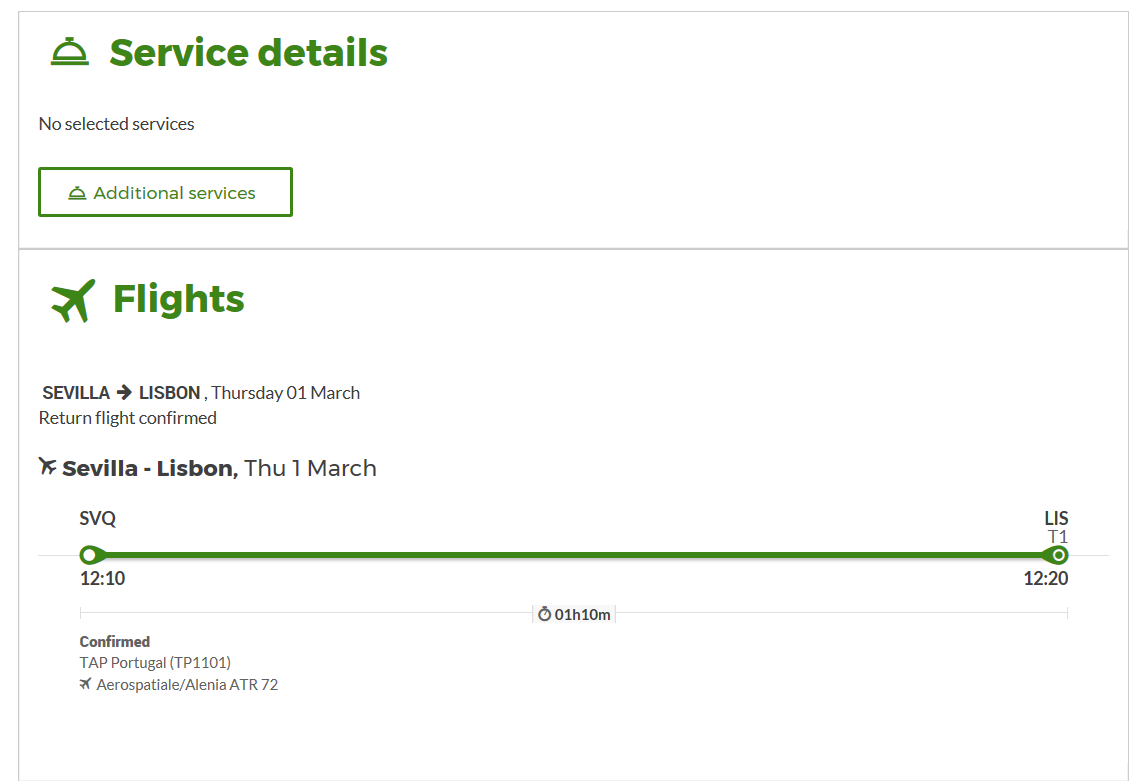Click the Flights section heading
1134x781 pixels.
(x=178, y=299)
